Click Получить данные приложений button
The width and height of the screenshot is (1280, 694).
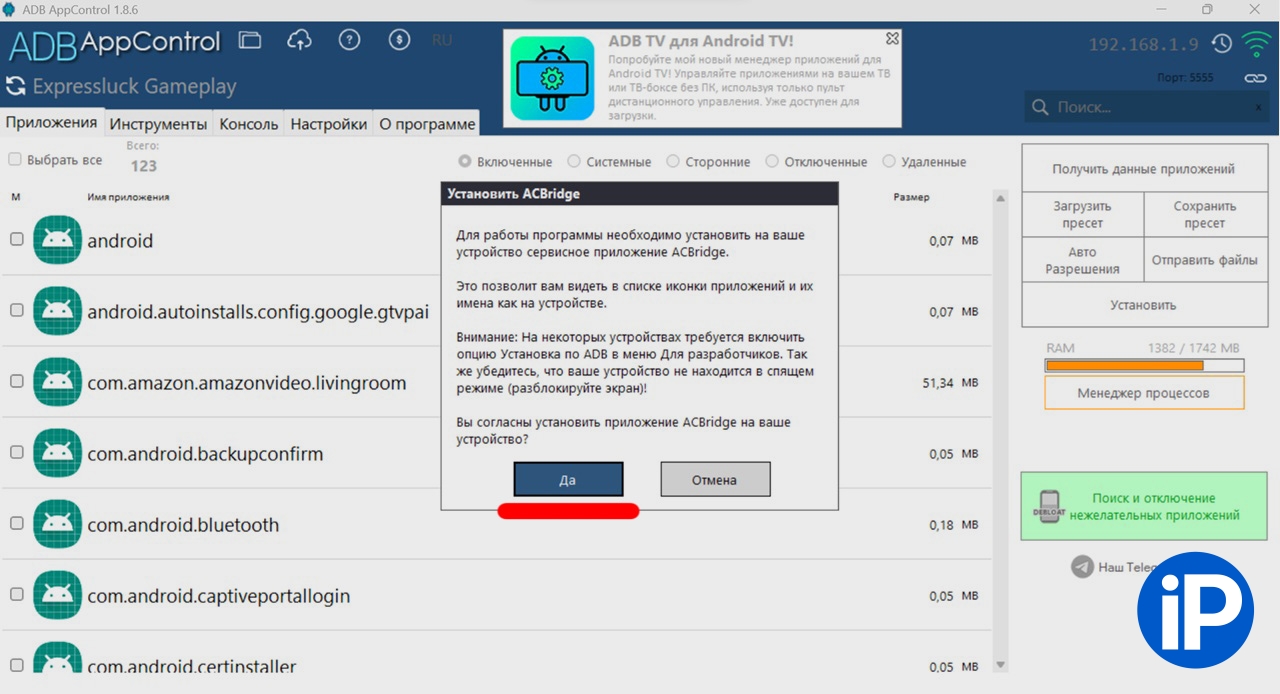coord(1143,169)
